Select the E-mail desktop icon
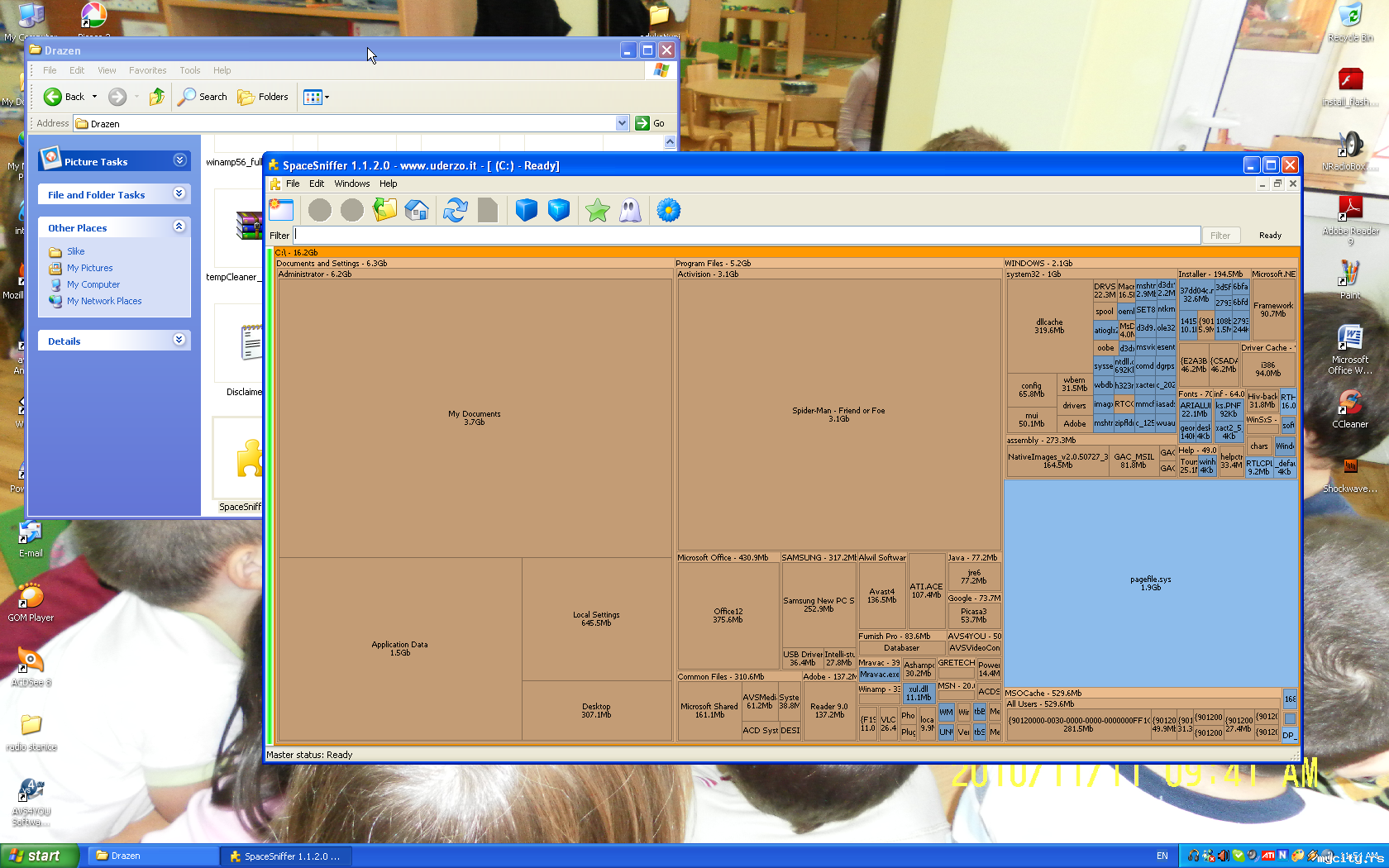This screenshot has width=1389, height=868. pos(31,538)
